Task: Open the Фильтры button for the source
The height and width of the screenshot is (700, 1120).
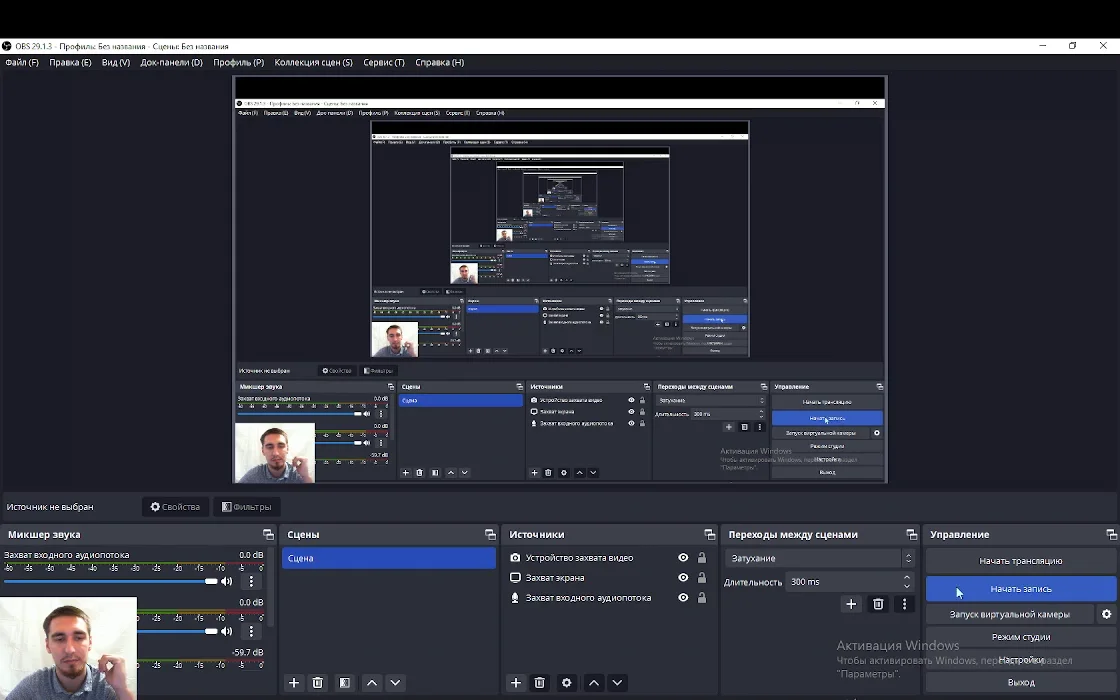Action: [x=246, y=507]
